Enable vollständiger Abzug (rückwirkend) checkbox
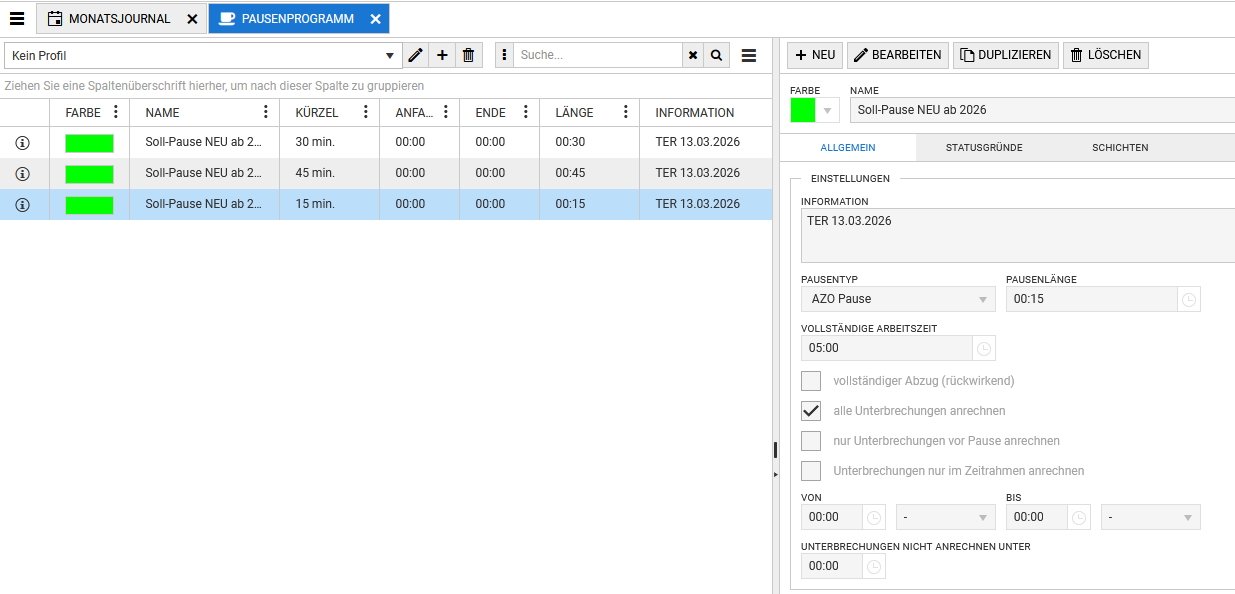 coord(811,381)
